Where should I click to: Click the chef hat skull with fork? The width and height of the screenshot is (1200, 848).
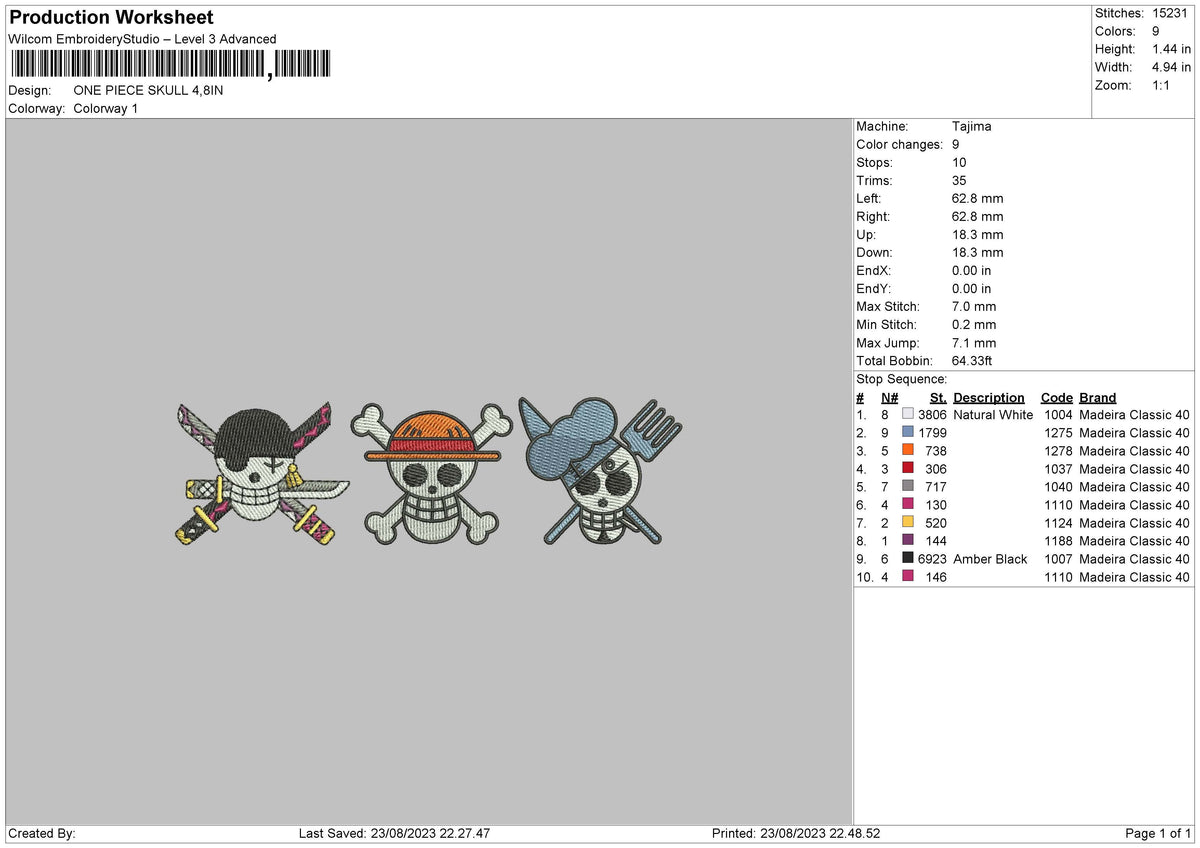(600, 470)
